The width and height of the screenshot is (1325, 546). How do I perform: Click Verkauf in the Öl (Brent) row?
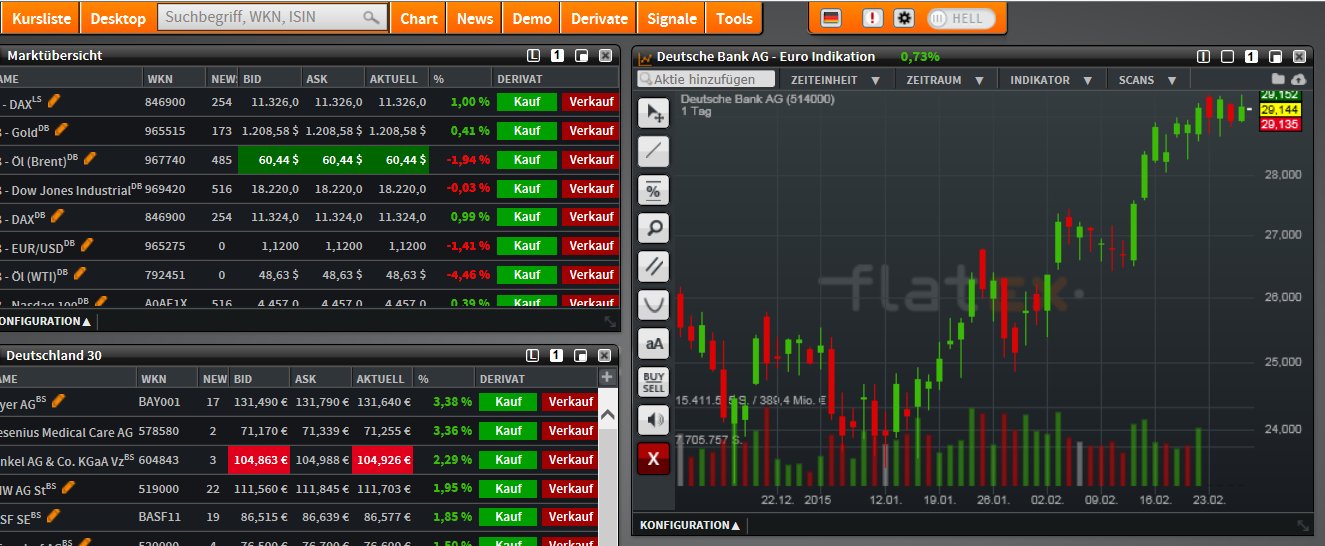click(x=591, y=159)
